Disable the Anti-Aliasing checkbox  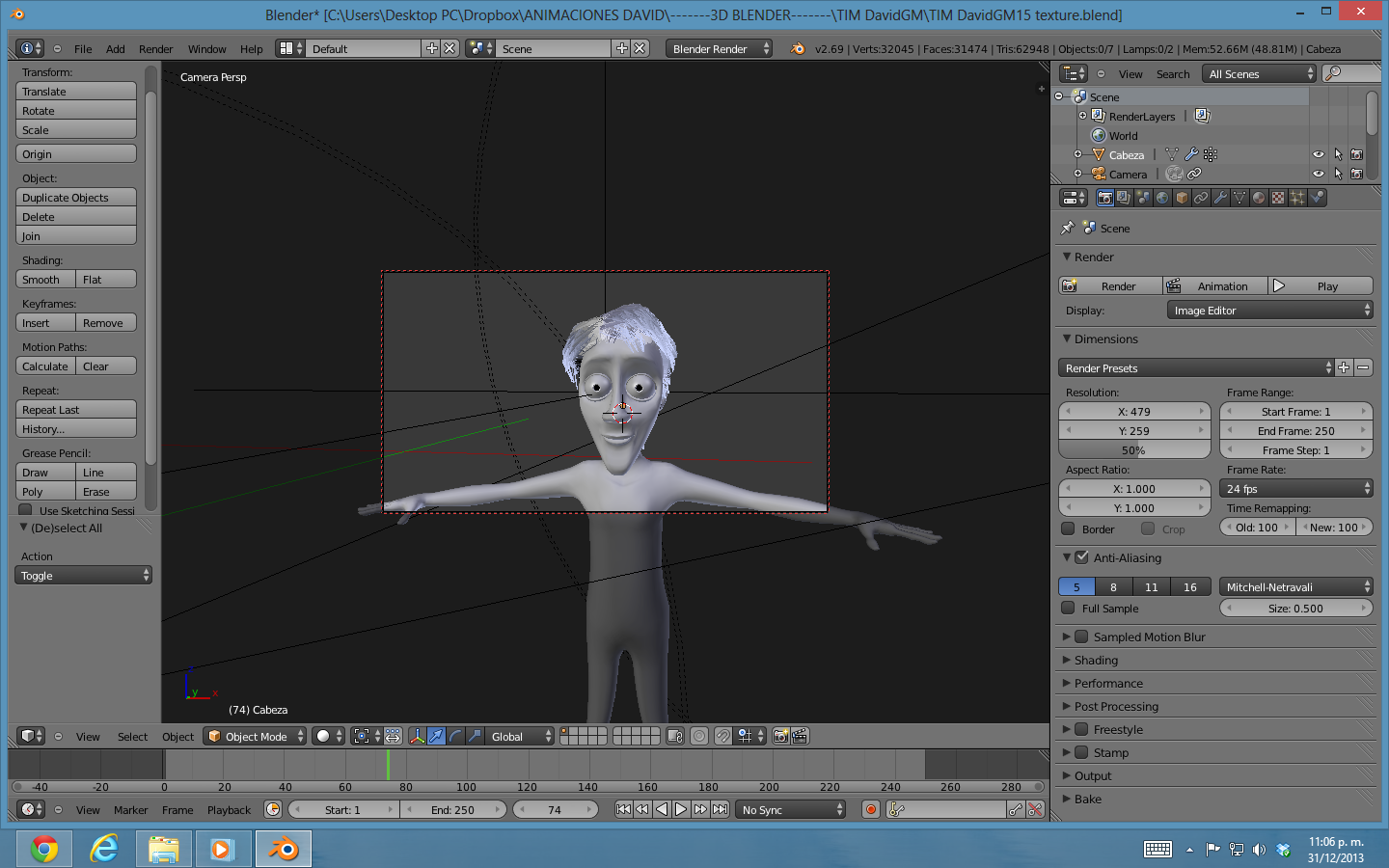click(x=1082, y=557)
